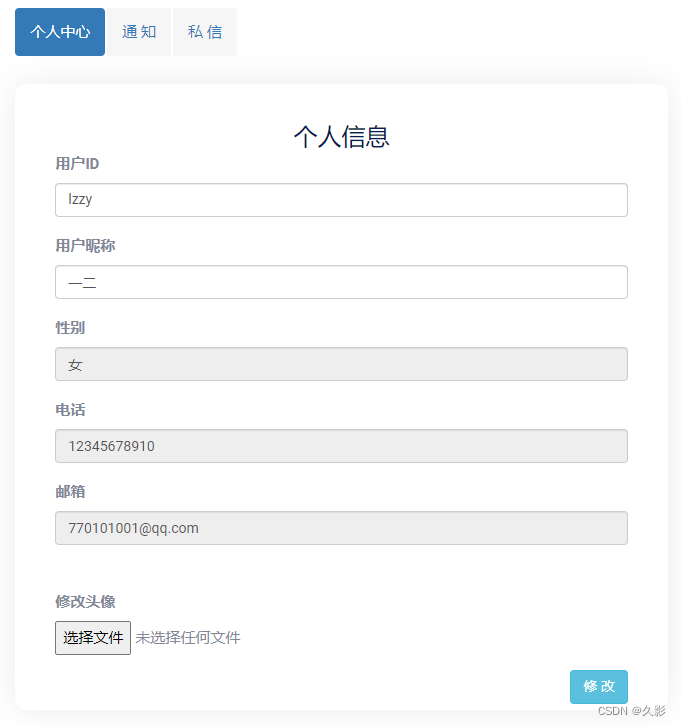Click the 选择文件 button

93,638
